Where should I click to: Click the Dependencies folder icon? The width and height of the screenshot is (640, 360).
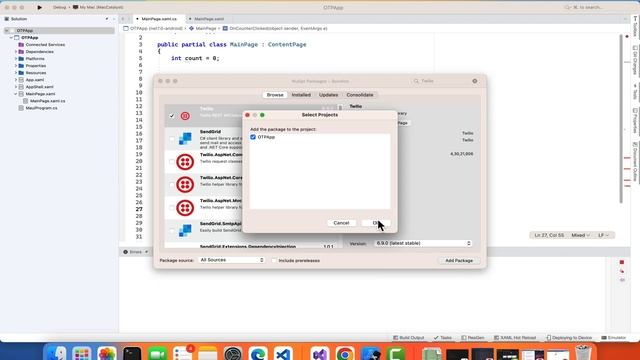click(21, 52)
